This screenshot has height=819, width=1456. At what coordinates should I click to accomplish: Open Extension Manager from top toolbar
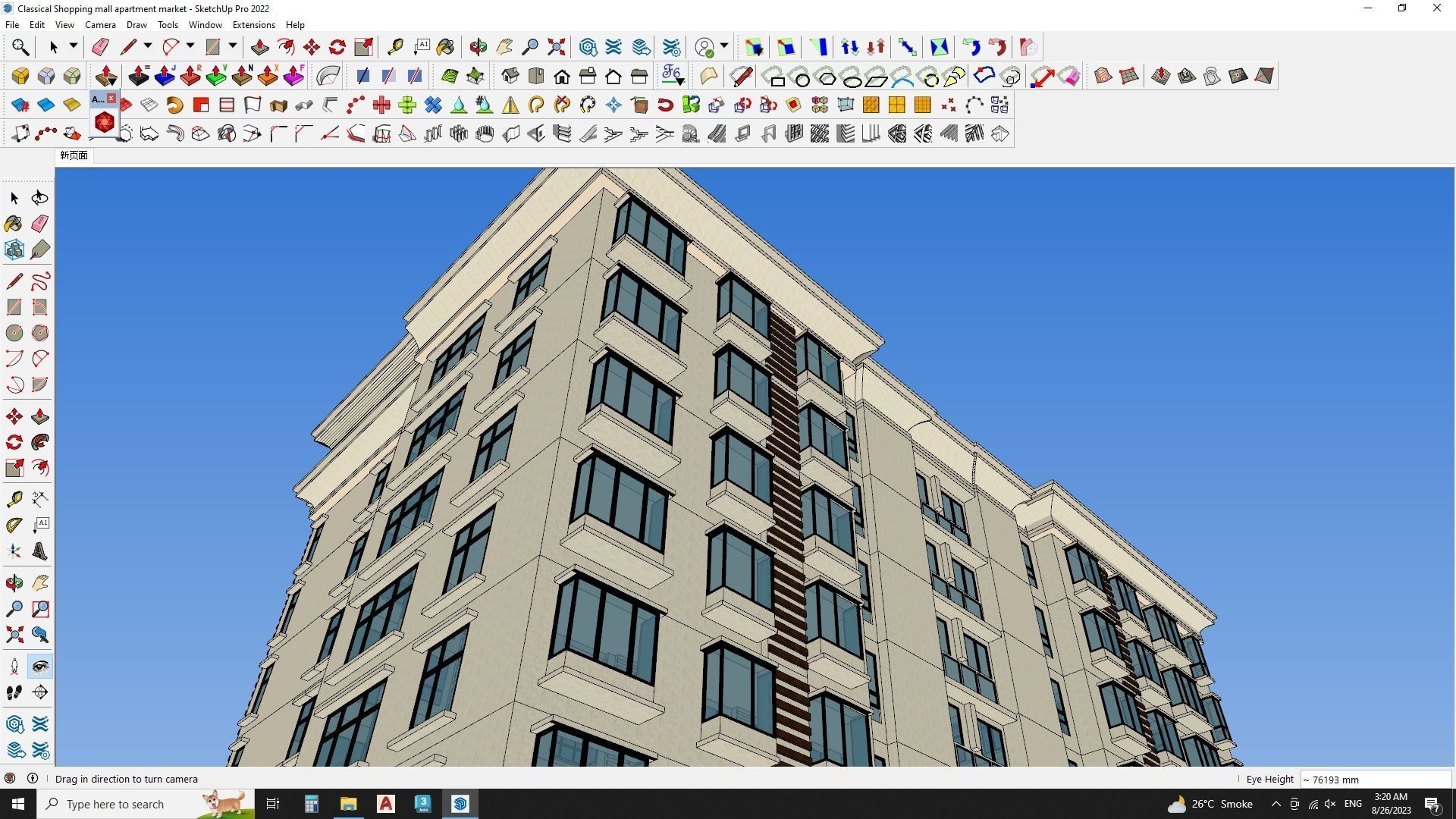[672, 47]
